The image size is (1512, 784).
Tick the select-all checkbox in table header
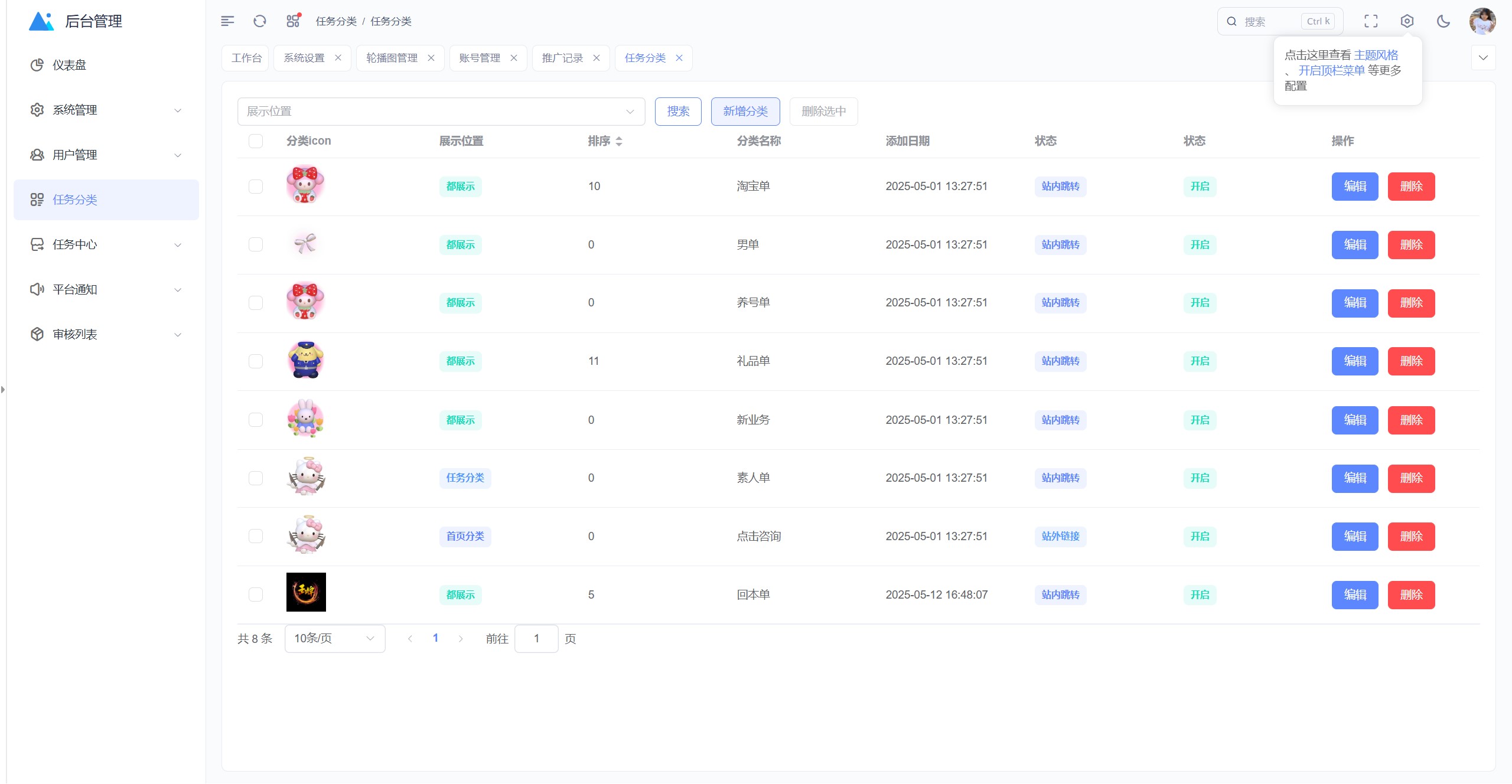tap(256, 141)
